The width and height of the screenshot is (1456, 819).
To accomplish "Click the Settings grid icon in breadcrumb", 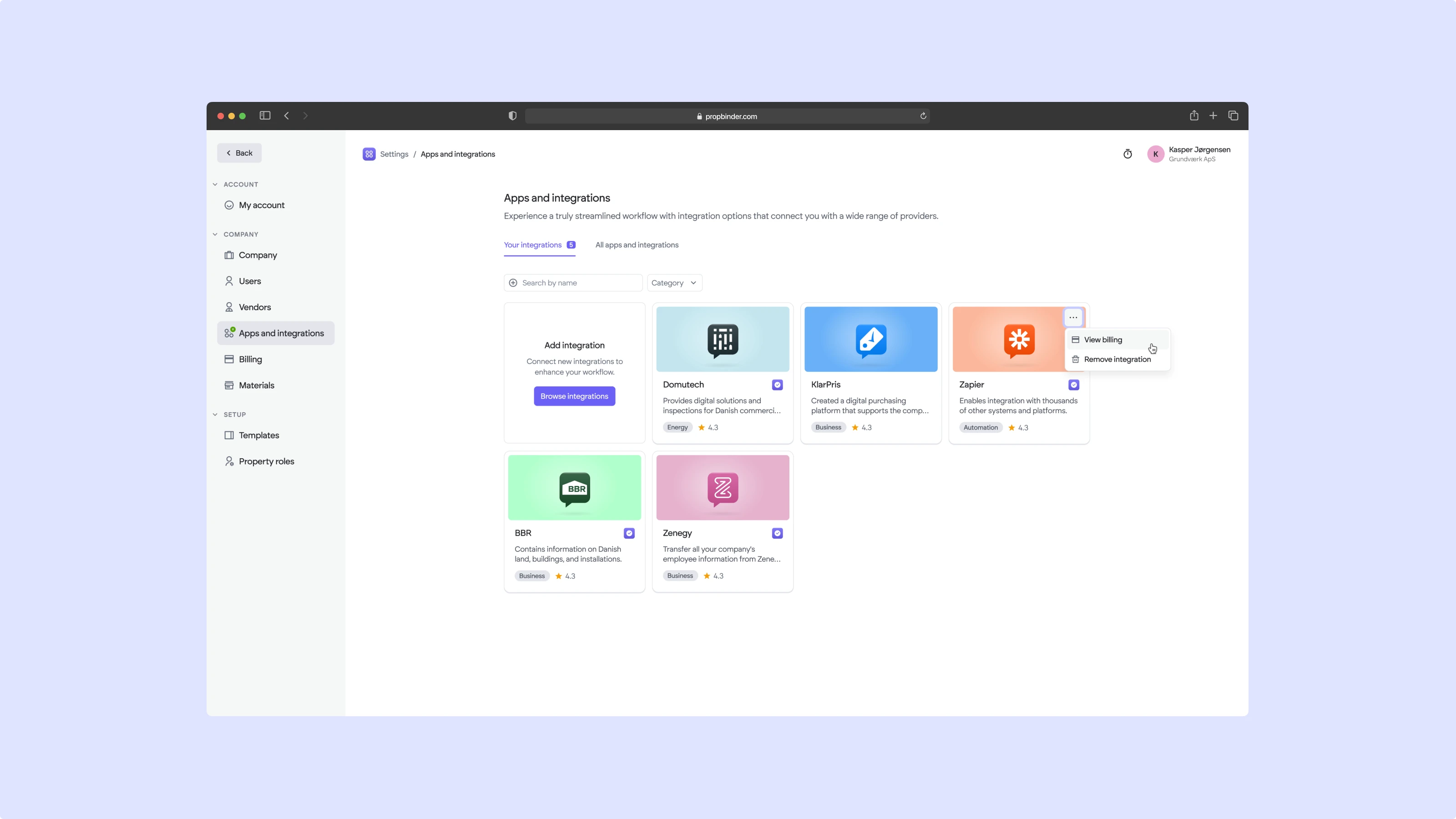I will click(x=369, y=154).
